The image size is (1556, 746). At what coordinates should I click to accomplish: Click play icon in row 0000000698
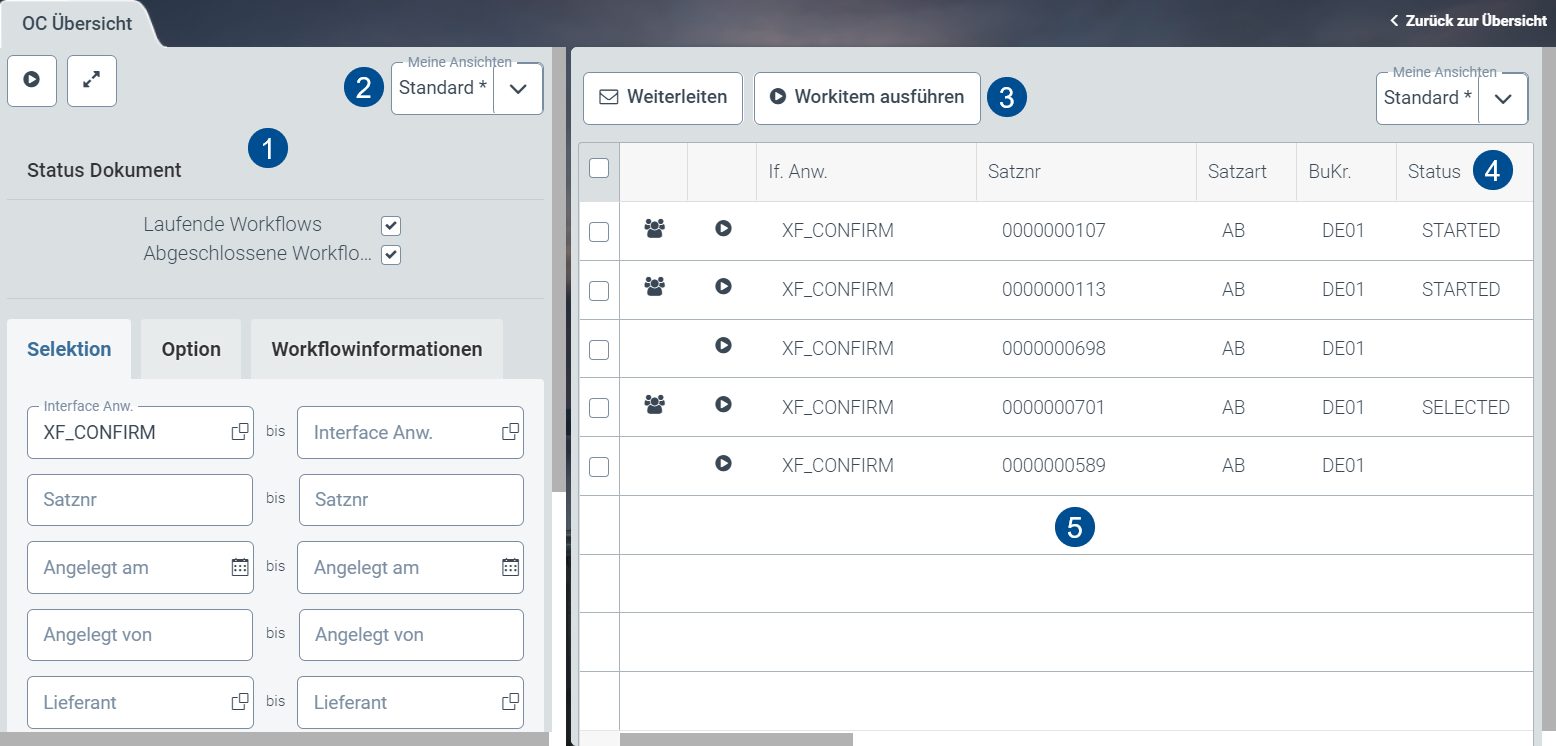click(723, 346)
